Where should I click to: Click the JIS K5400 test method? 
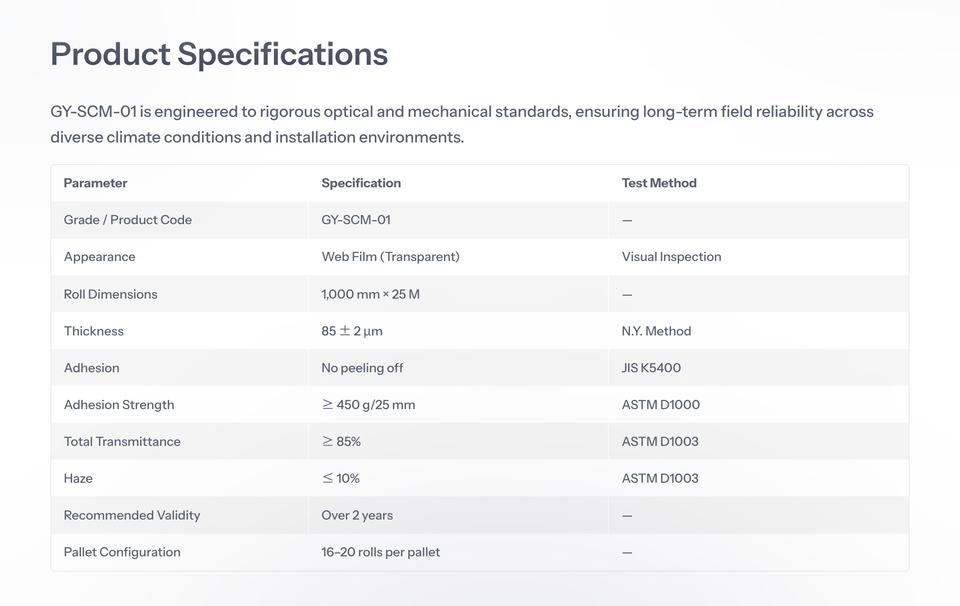coord(651,368)
